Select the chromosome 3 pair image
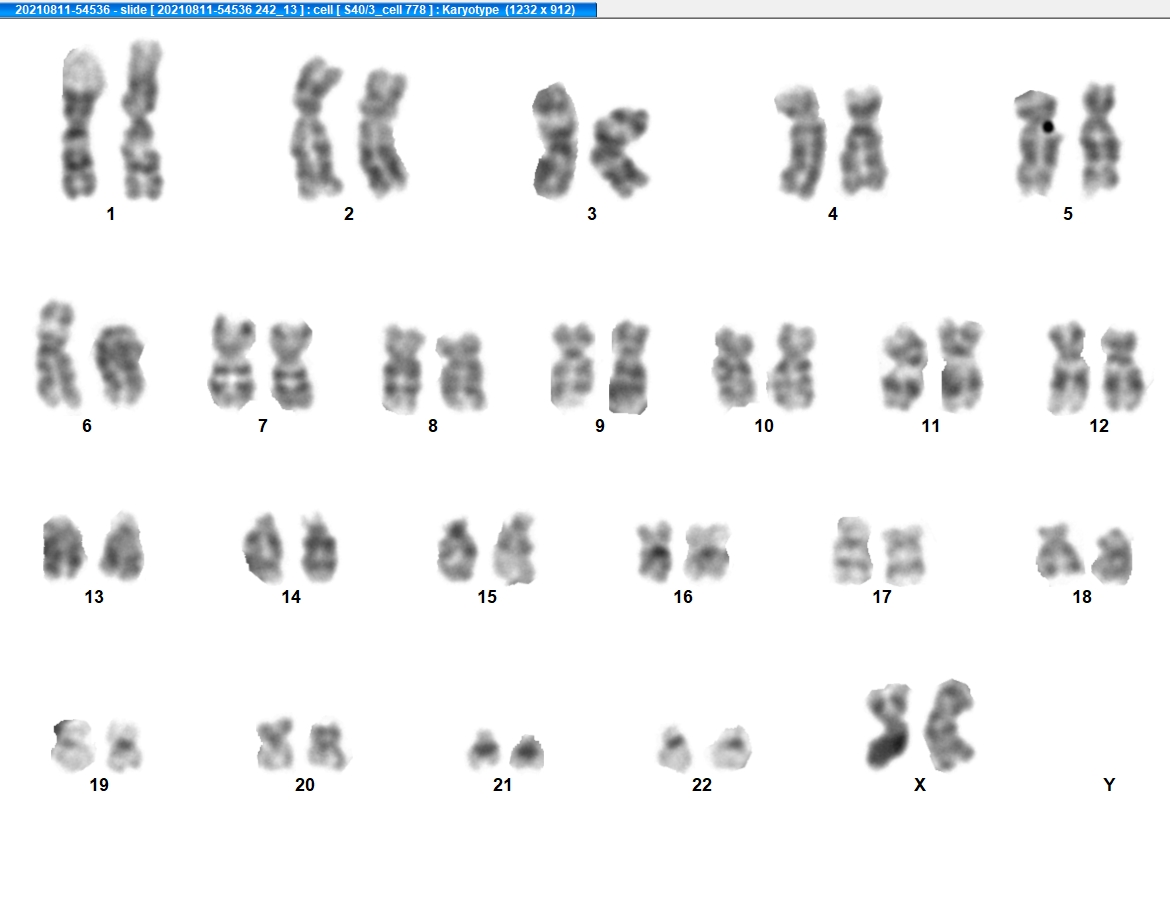1170x899 pixels. [x=590, y=141]
